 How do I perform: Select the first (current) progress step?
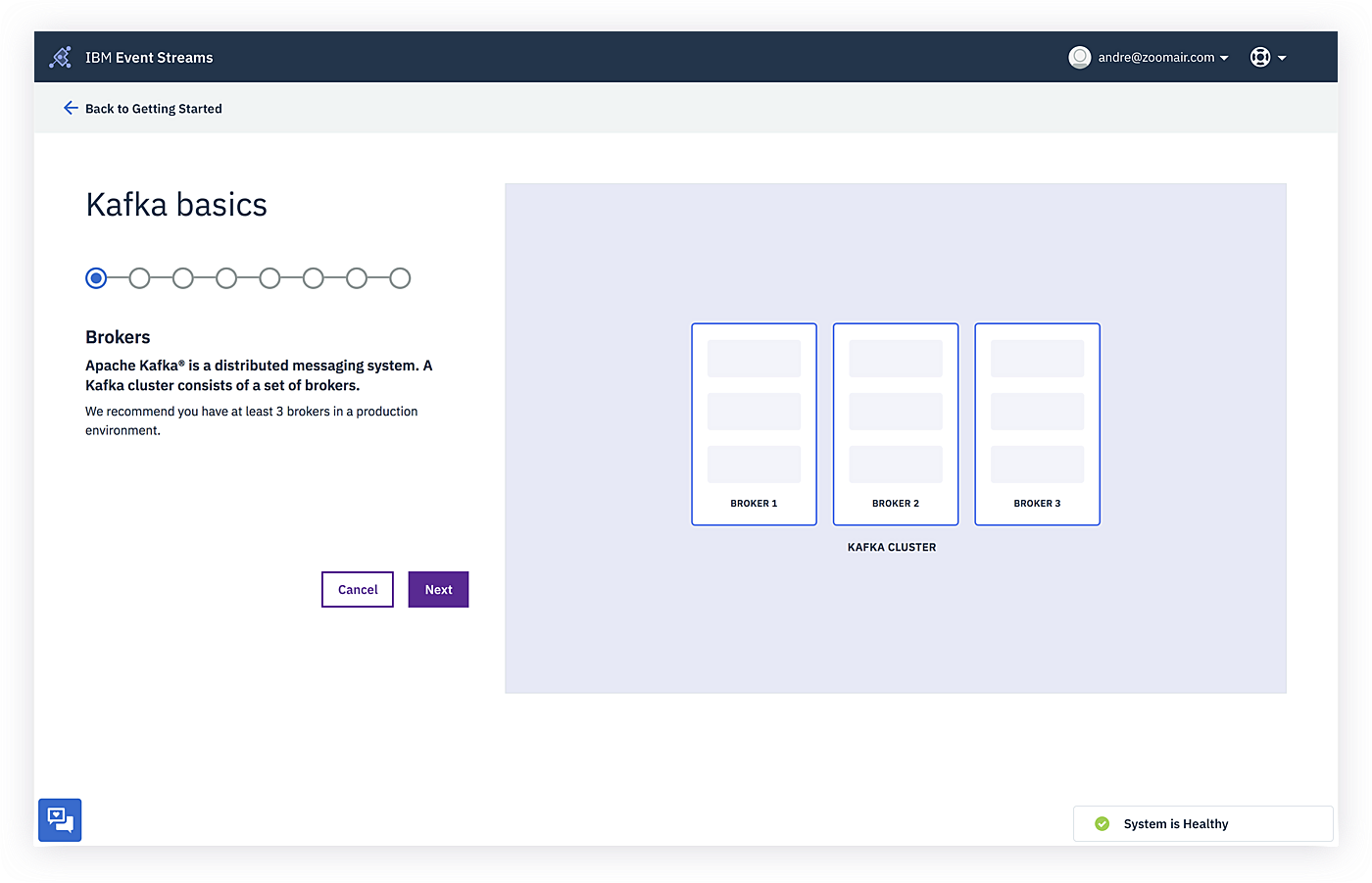[x=96, y=278]
